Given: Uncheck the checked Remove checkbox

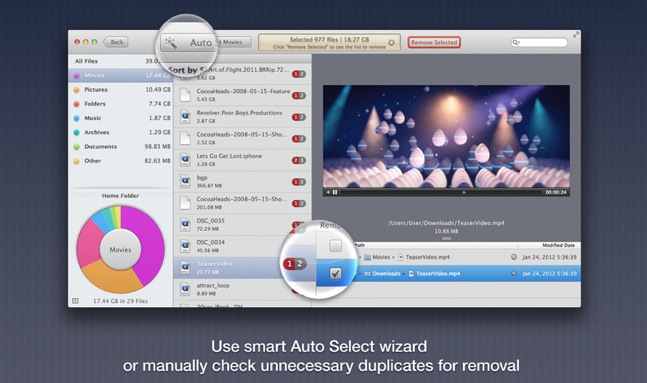Looking at the screenshot, I should pos(335,273).
